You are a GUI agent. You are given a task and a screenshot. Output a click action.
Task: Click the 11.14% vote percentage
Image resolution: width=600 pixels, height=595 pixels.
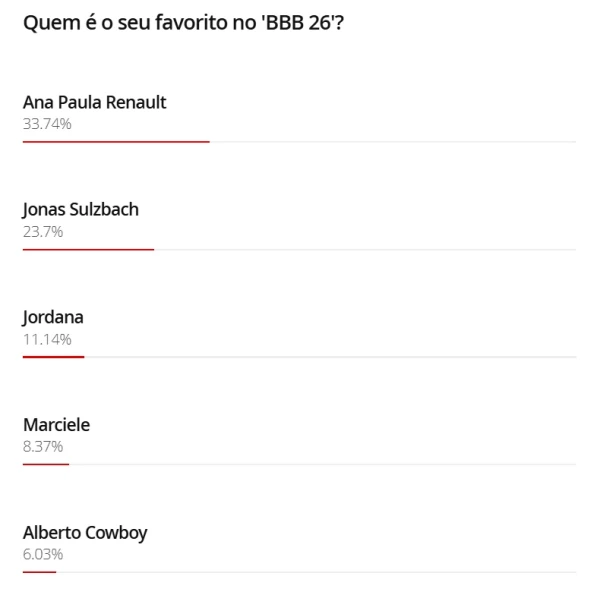click(x=47, y=339)
